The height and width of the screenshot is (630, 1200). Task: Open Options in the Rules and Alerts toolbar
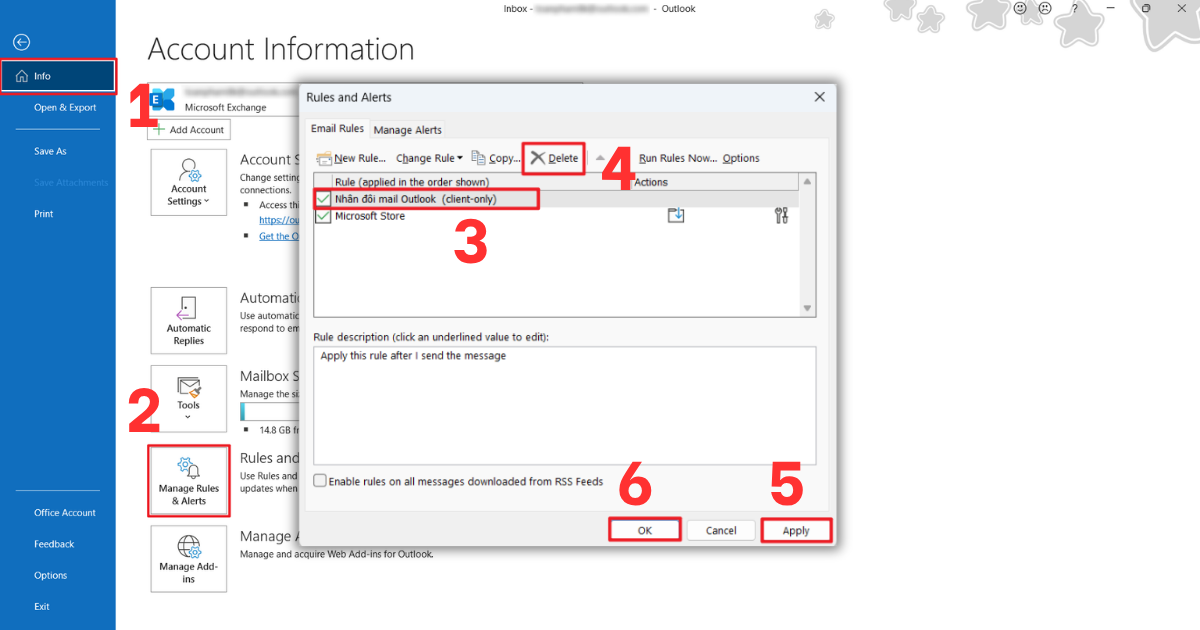tap(741, 158)
